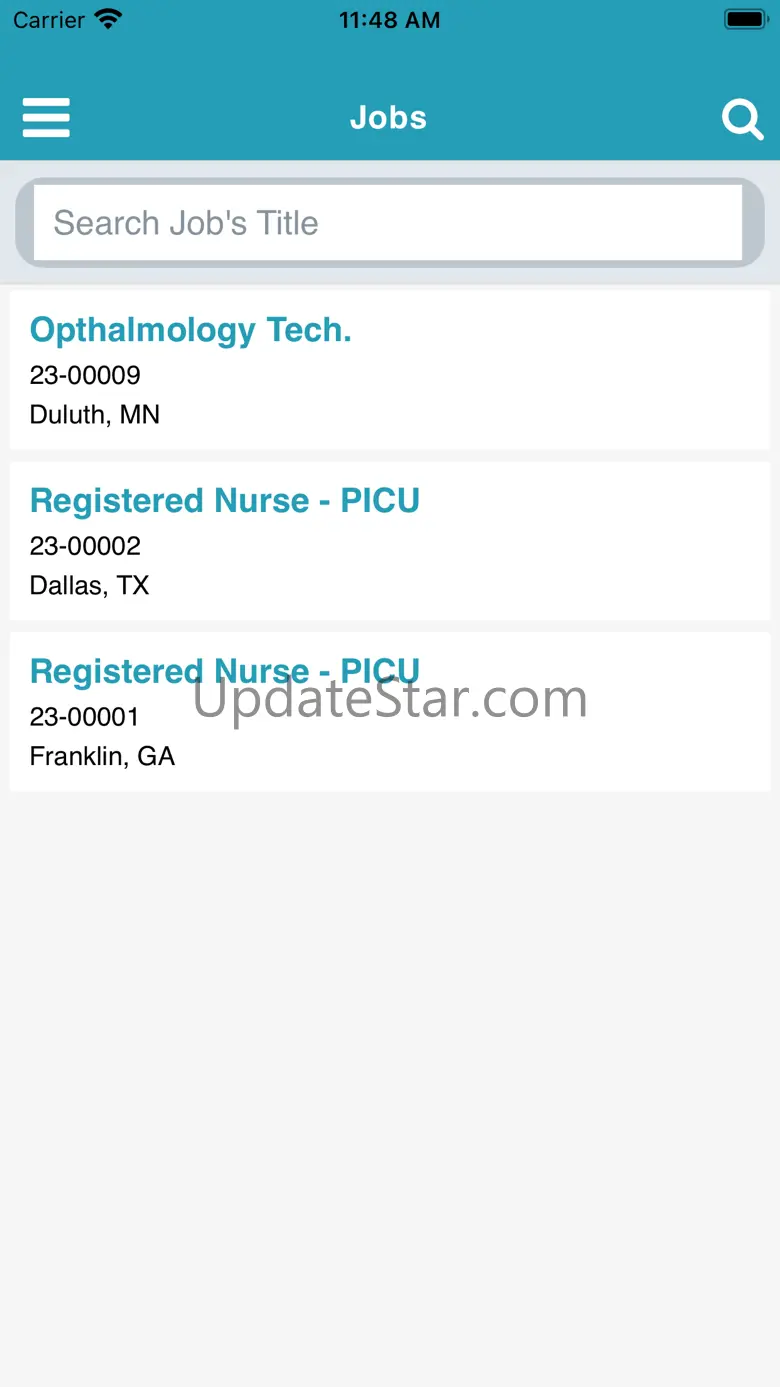Screen dimensions: 780x1387
Task: Open the hamburger menu icon
Action: pos(46,118)
